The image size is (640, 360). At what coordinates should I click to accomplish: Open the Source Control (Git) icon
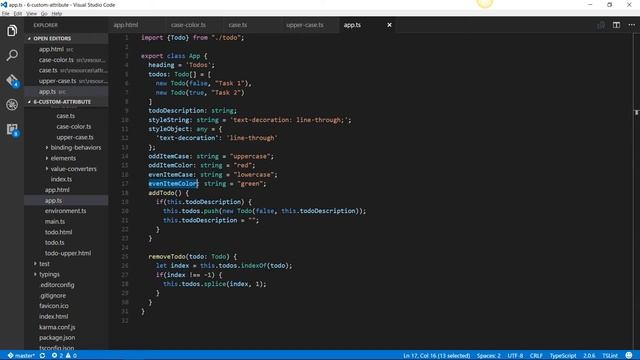(x=12, y=80)
